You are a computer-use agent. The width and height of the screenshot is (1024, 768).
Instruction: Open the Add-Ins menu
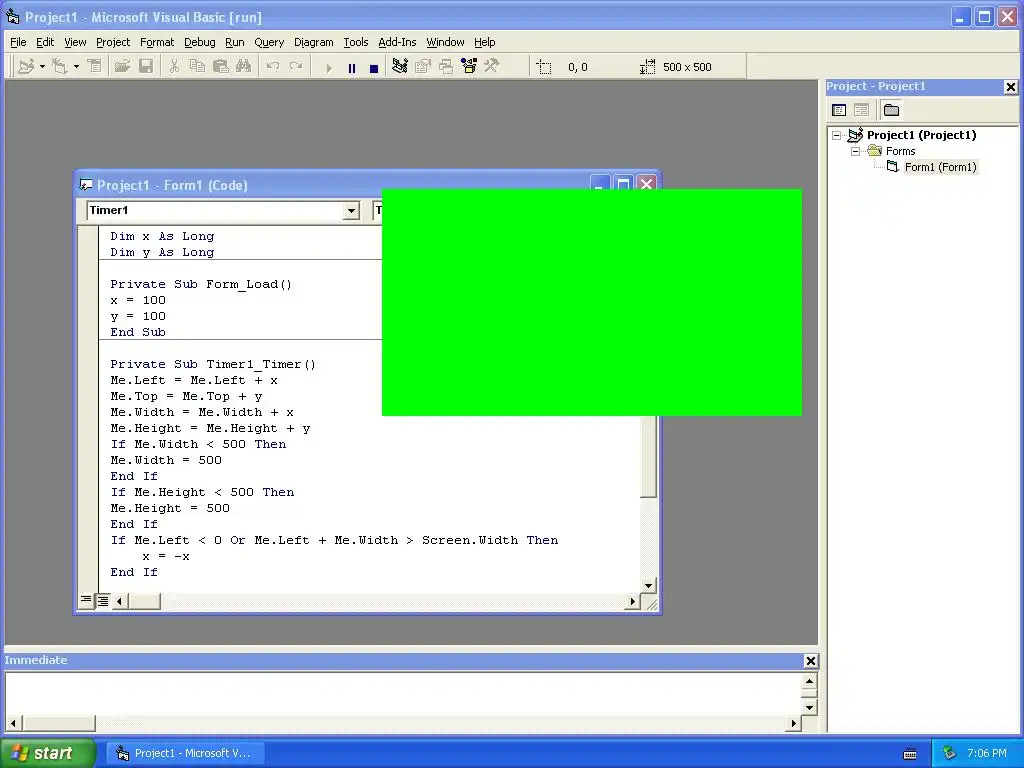(397, 42)
